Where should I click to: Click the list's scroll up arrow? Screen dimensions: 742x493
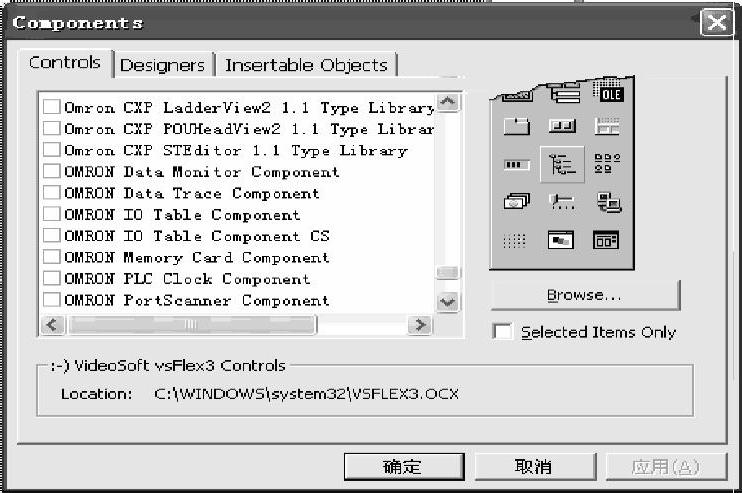[x=448, y=102]
